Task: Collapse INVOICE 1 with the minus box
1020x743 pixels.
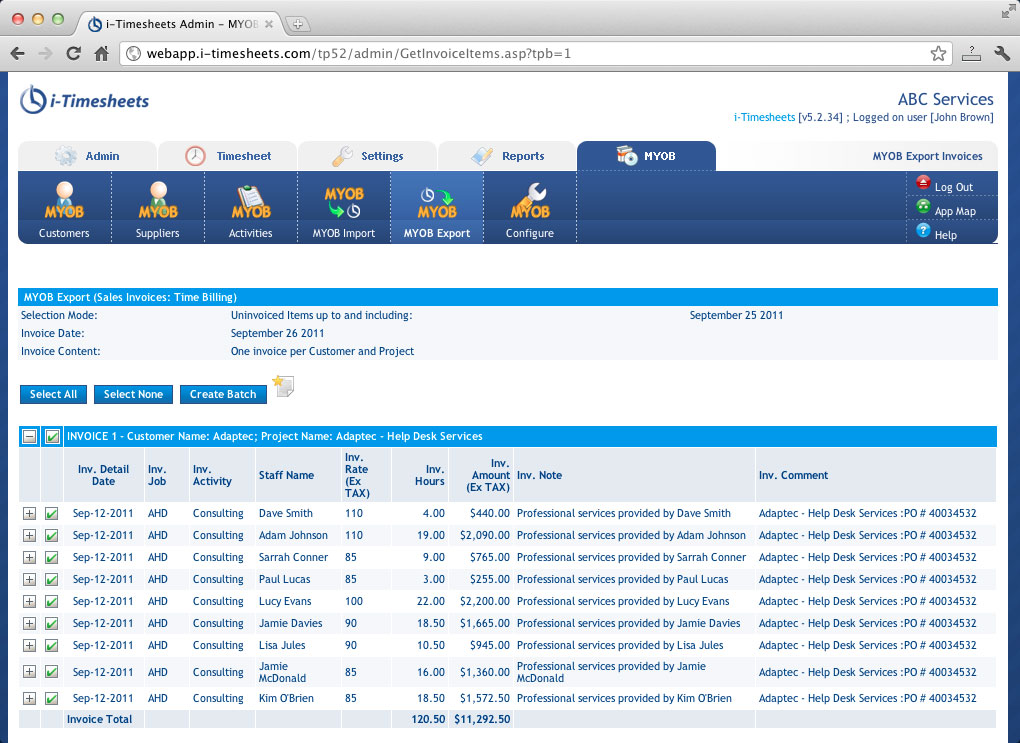Action: [x=29, y=437]
